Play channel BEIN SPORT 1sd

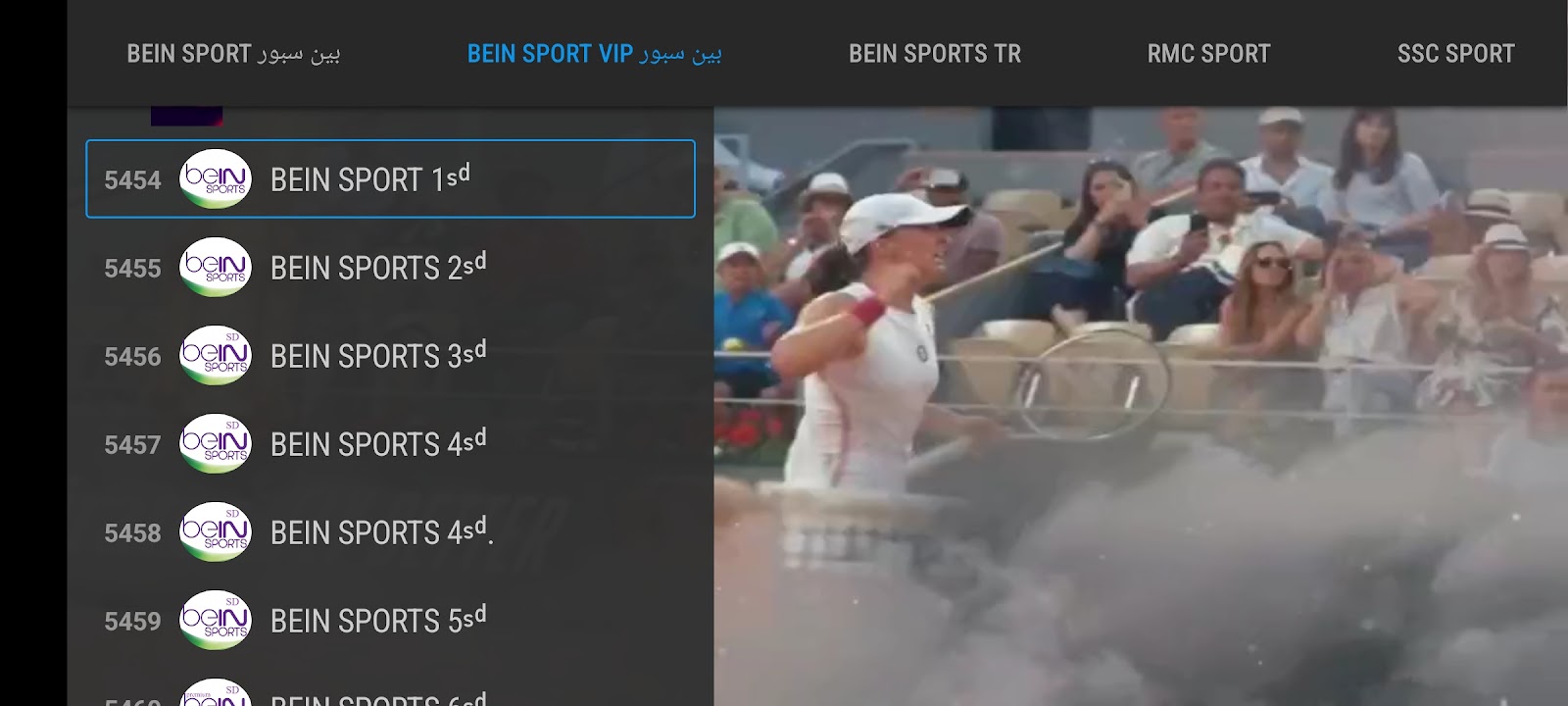point(390,178)
